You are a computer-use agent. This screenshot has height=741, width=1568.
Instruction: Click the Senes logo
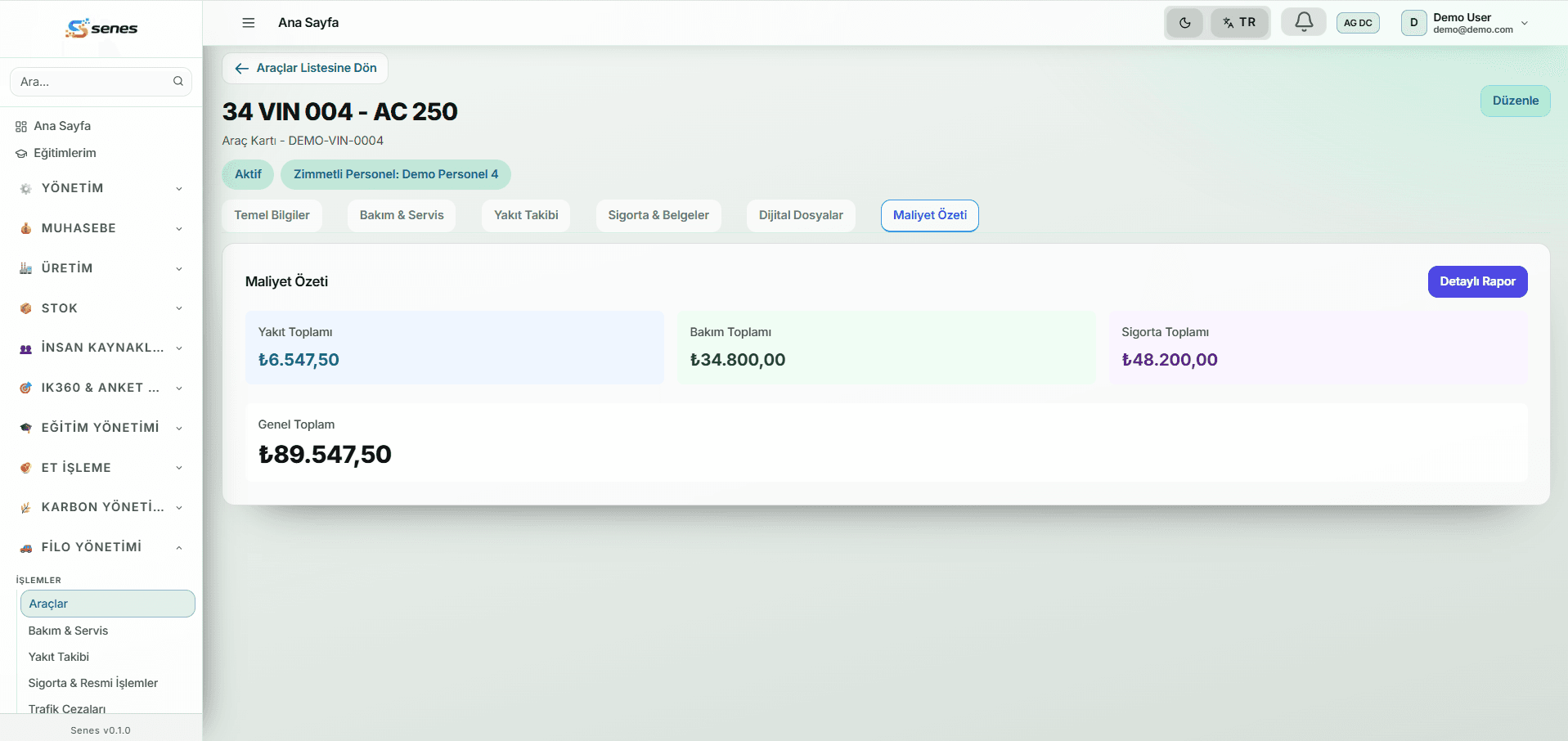(x=101, y=29)
